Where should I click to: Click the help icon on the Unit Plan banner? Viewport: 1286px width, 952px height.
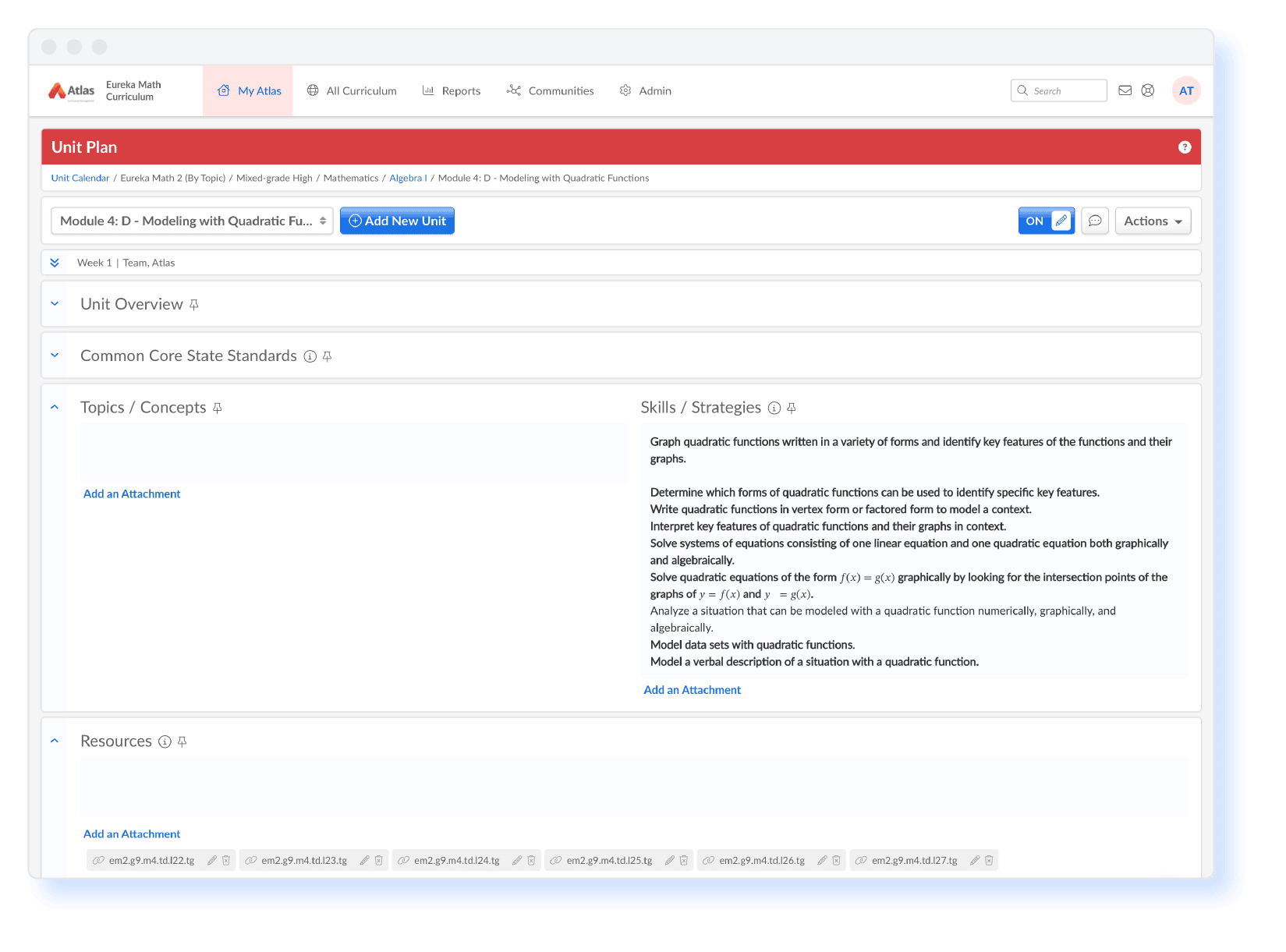point(1185,147)
